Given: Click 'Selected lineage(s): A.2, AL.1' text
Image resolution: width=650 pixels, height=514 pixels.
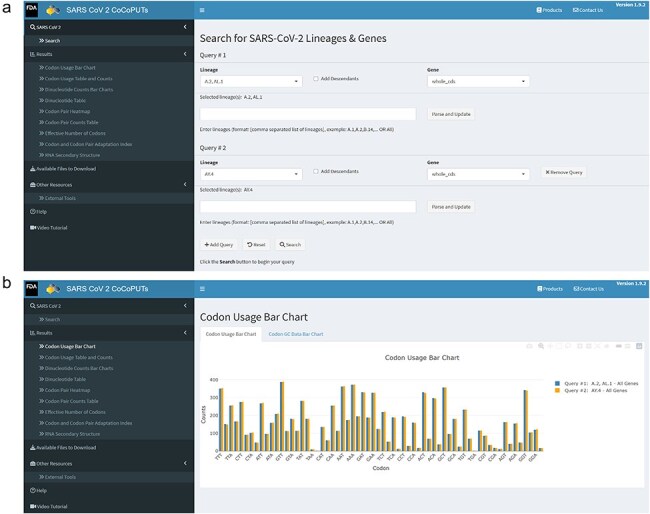Looking at the screenshot, I should click(231, 97).
